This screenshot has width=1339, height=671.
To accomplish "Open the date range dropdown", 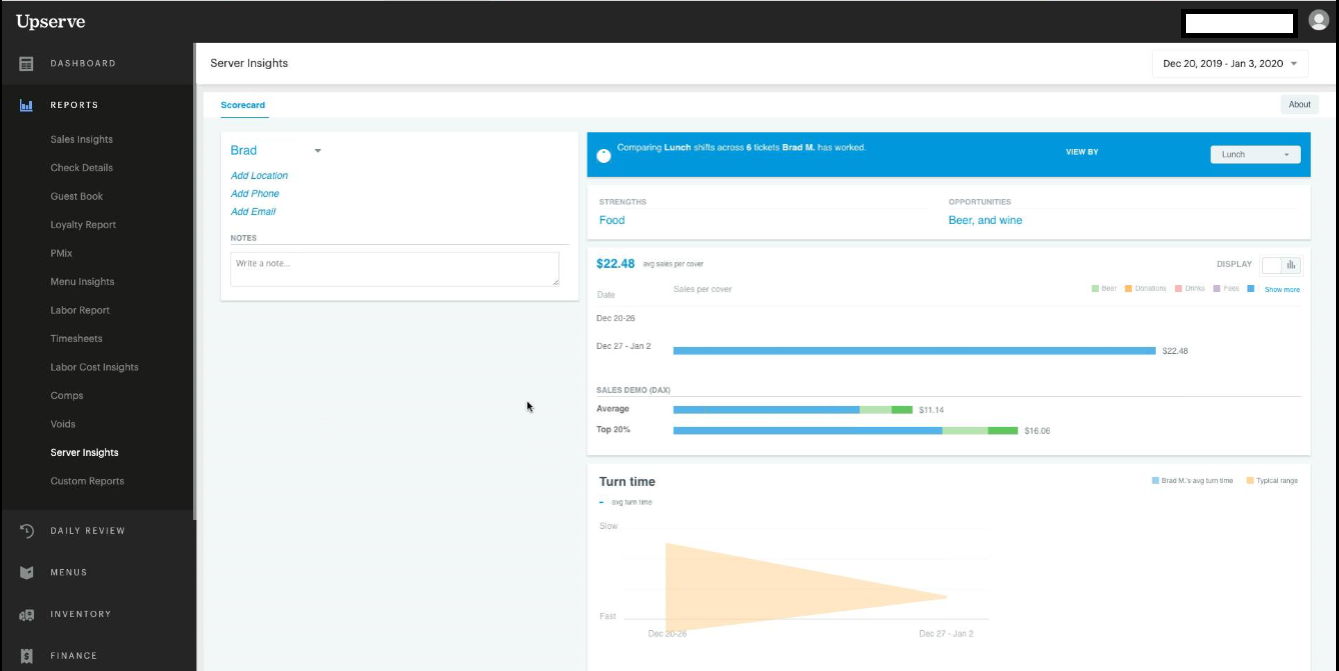I will 1229,64.
